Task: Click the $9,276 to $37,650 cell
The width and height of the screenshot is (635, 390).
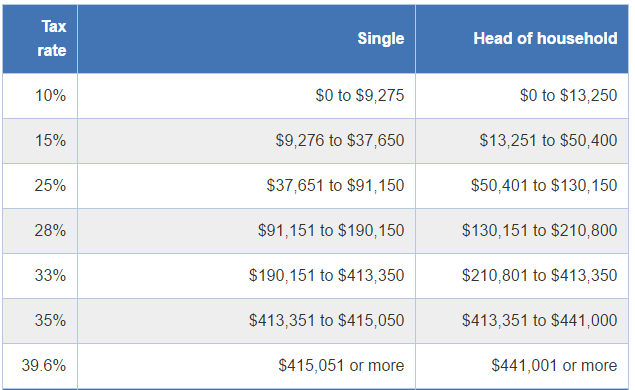Action: tap(246, 141)
